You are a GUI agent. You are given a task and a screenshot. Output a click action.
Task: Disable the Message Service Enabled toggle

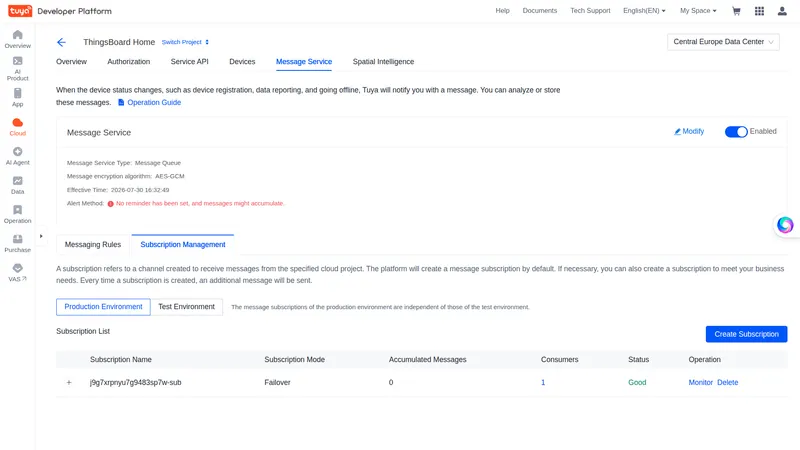[x=736, y=132]
